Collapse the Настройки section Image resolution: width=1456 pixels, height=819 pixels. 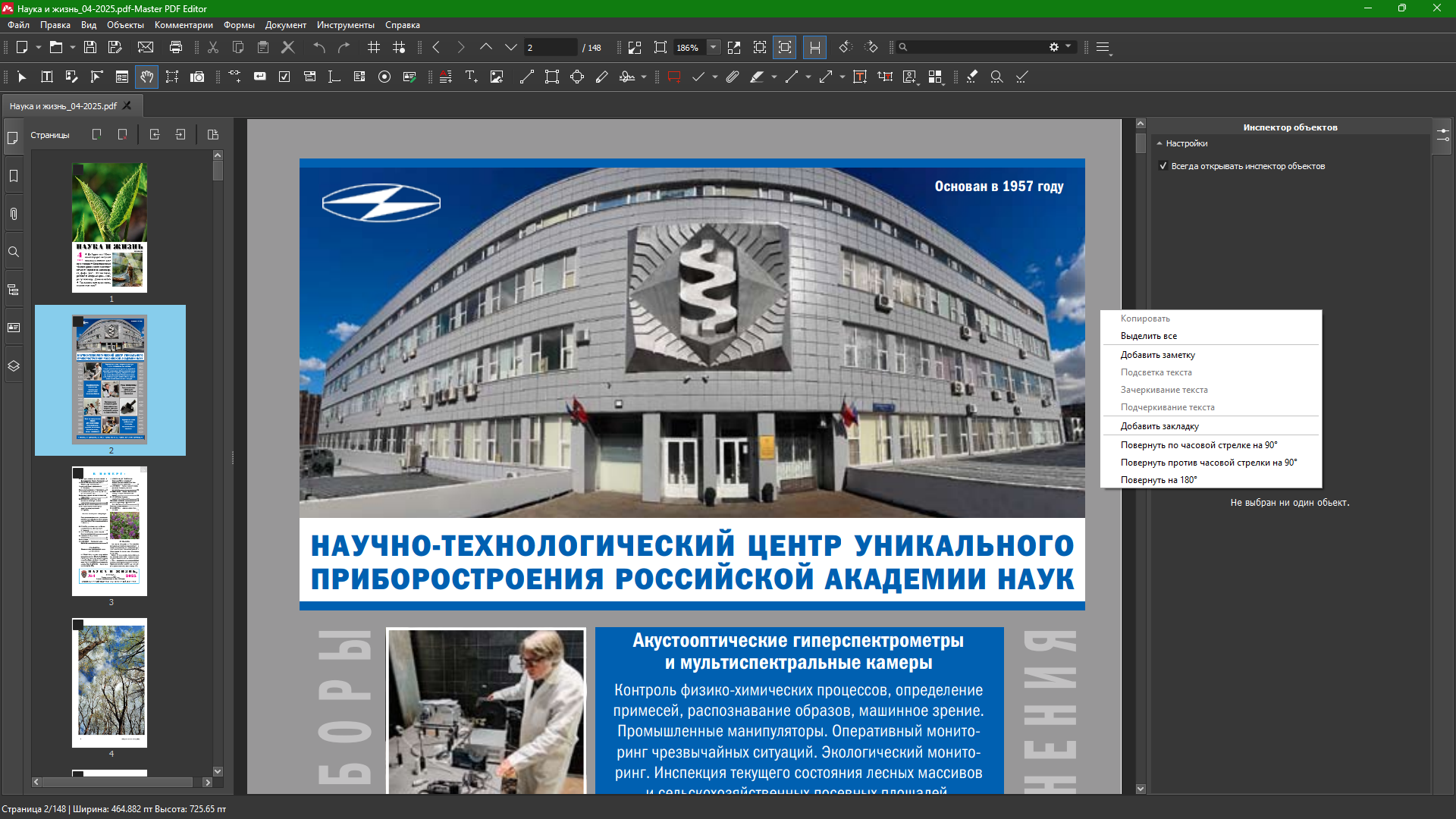point(1159,143)
